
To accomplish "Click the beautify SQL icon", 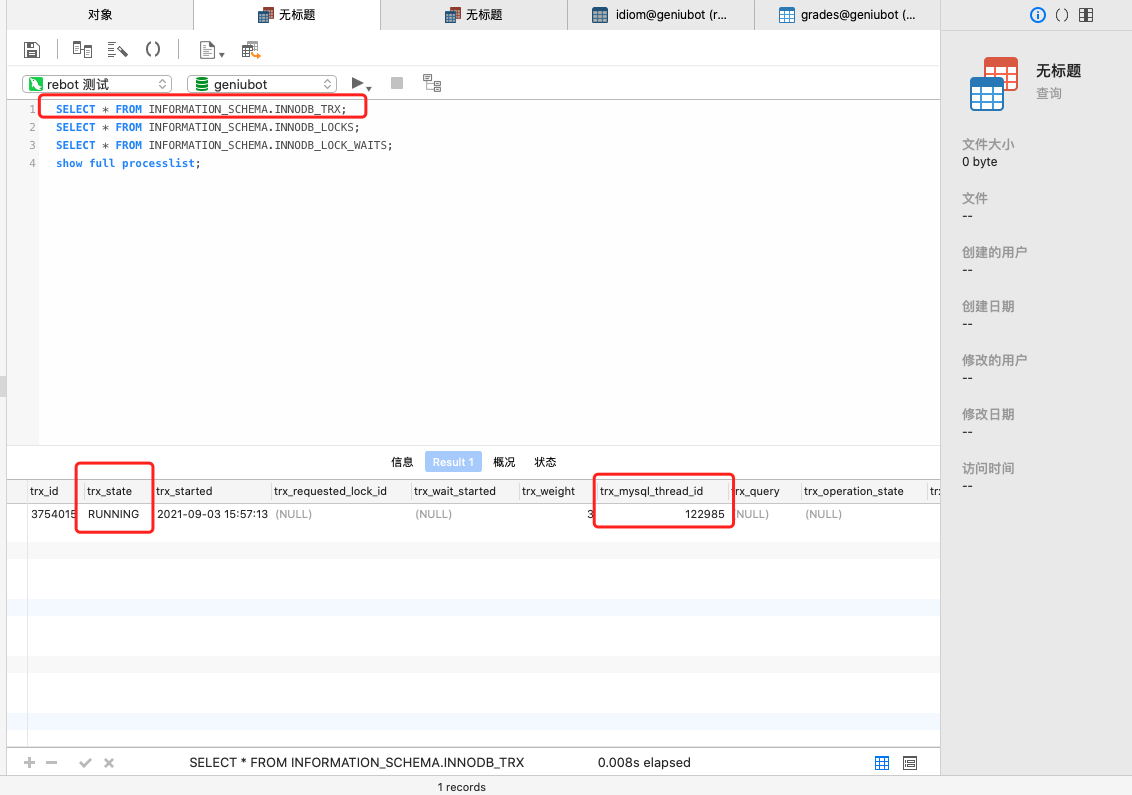I will coord(118,50).
